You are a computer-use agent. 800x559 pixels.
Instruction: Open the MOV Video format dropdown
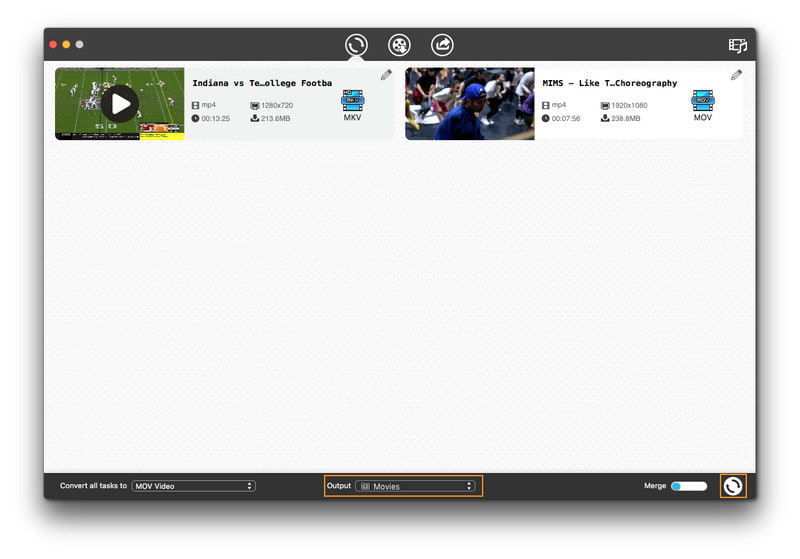(194, 486)
